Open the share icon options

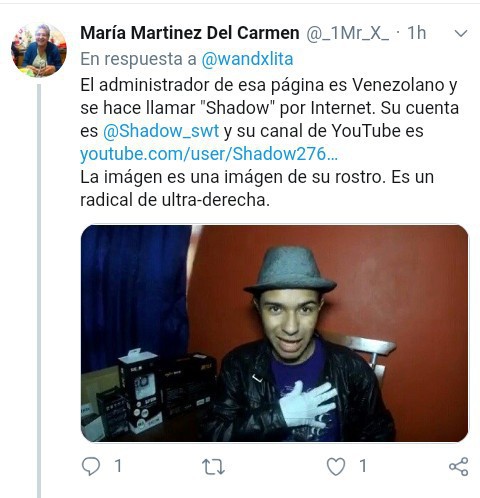[x=459, y=466]
